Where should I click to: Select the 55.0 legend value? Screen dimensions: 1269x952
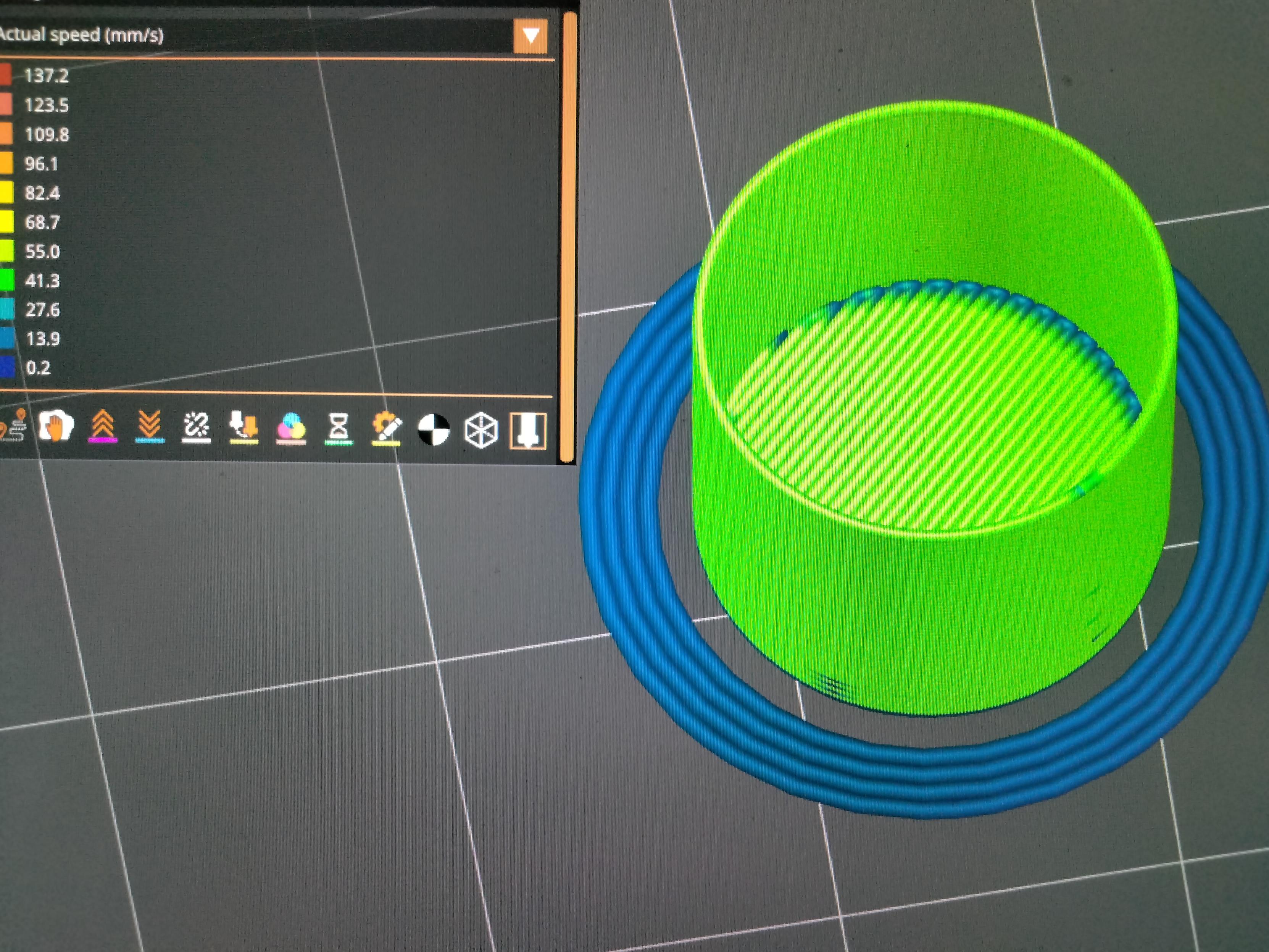[42, 251]
